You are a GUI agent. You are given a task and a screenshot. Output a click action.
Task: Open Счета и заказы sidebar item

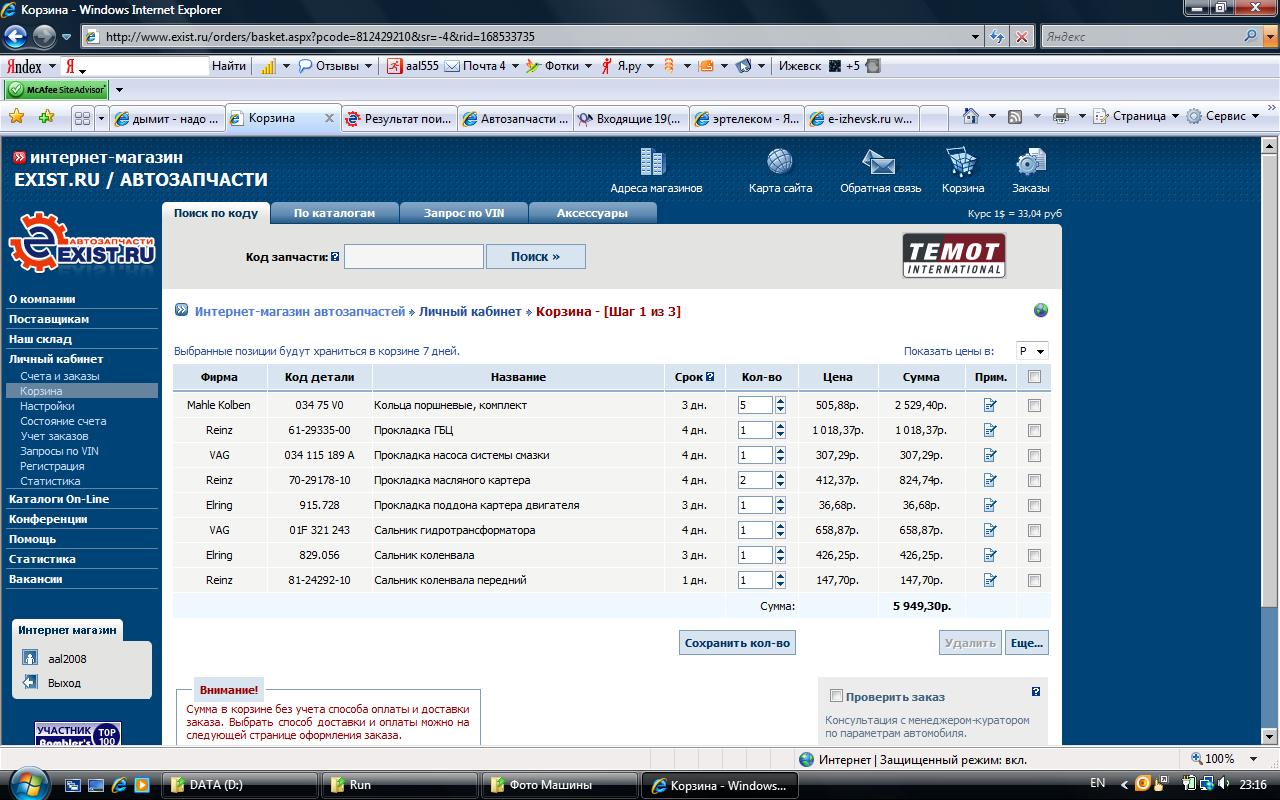[60, 376]
